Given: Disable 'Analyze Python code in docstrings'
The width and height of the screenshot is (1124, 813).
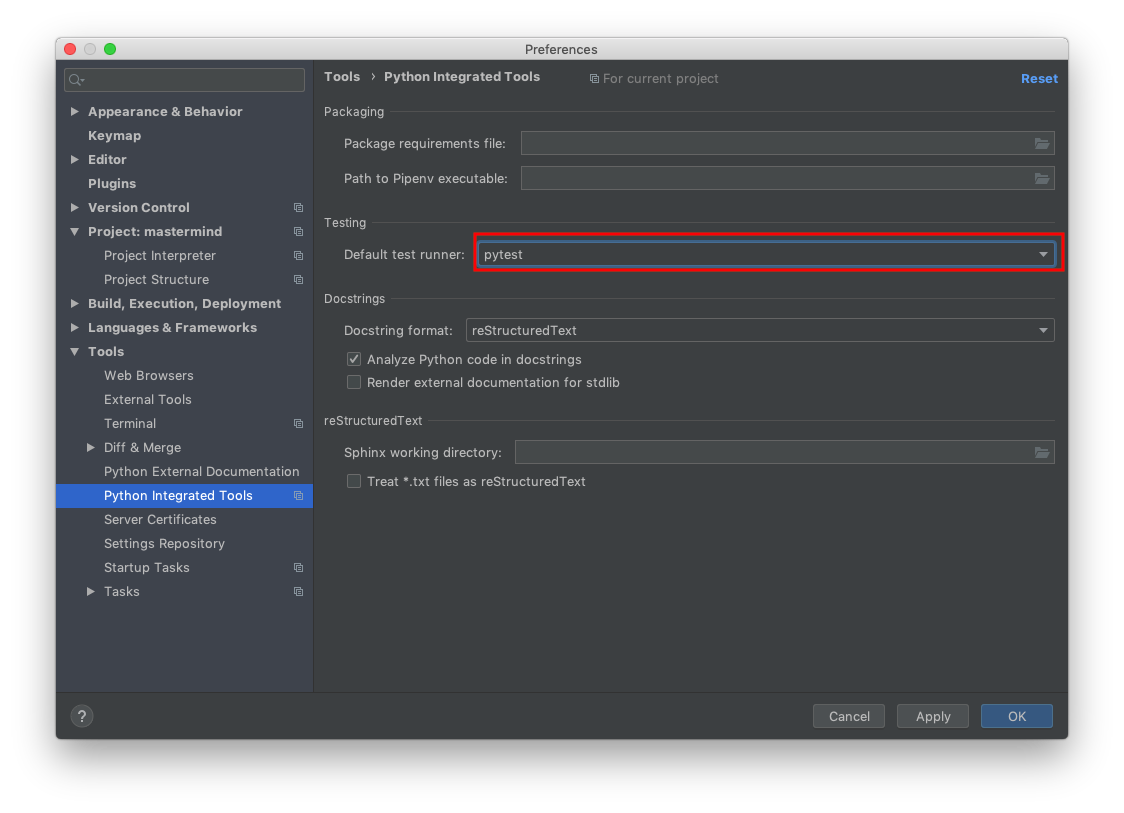Looking at the screenshot, I should (x=354, y=359).
